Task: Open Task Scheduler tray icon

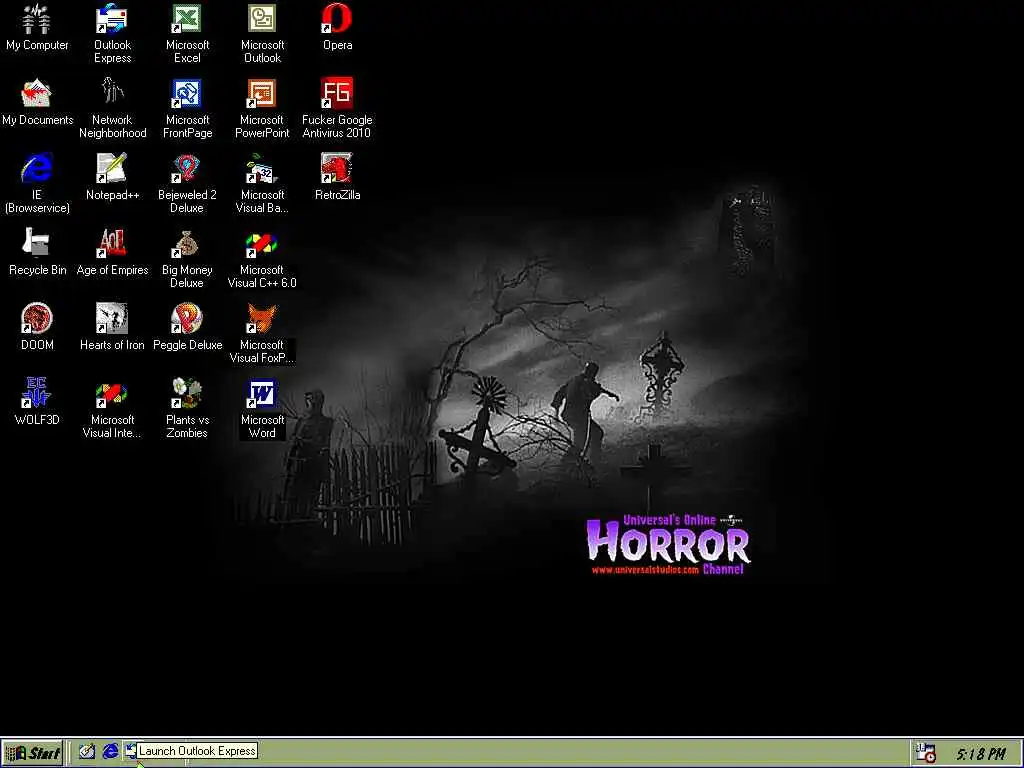Action: coord(925,754)
